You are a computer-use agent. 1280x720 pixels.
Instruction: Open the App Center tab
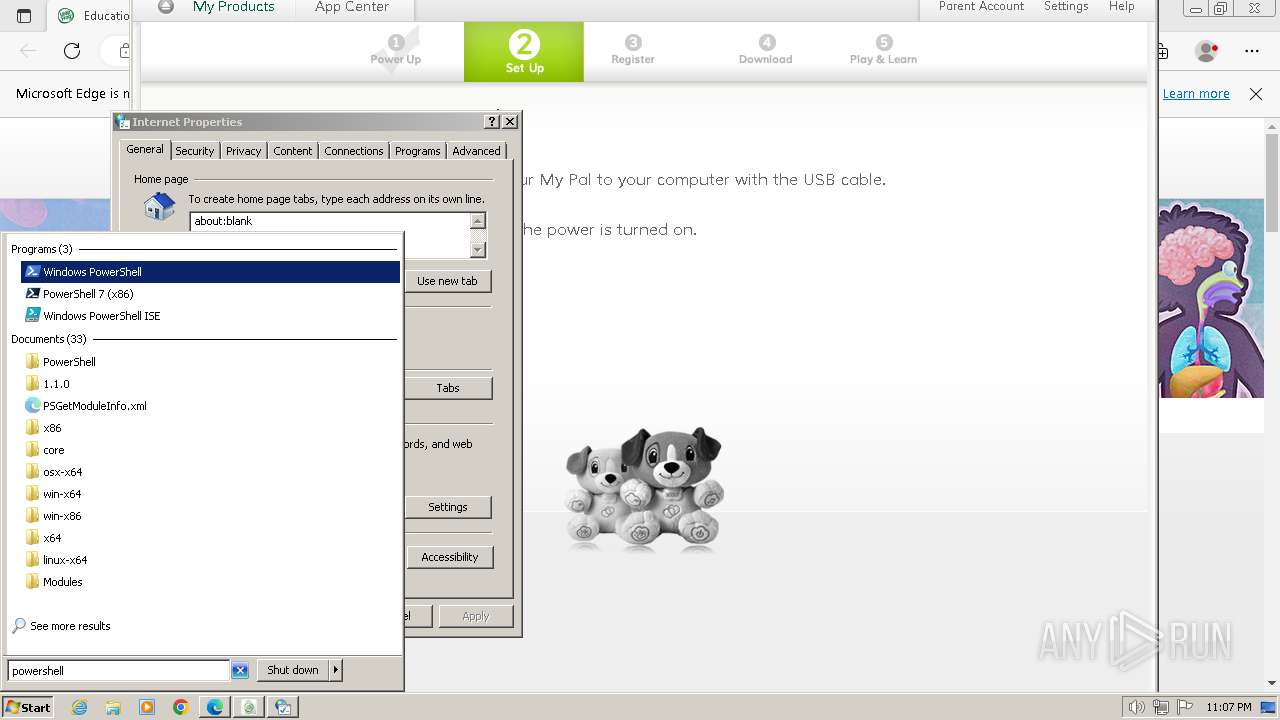tap(352, 7)
